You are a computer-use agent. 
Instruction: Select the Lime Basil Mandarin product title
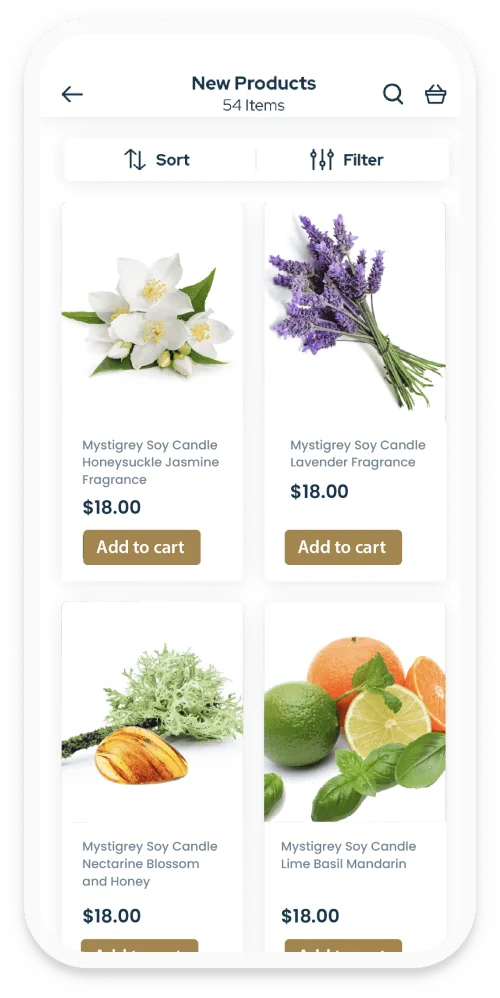[x=349, y=855]
